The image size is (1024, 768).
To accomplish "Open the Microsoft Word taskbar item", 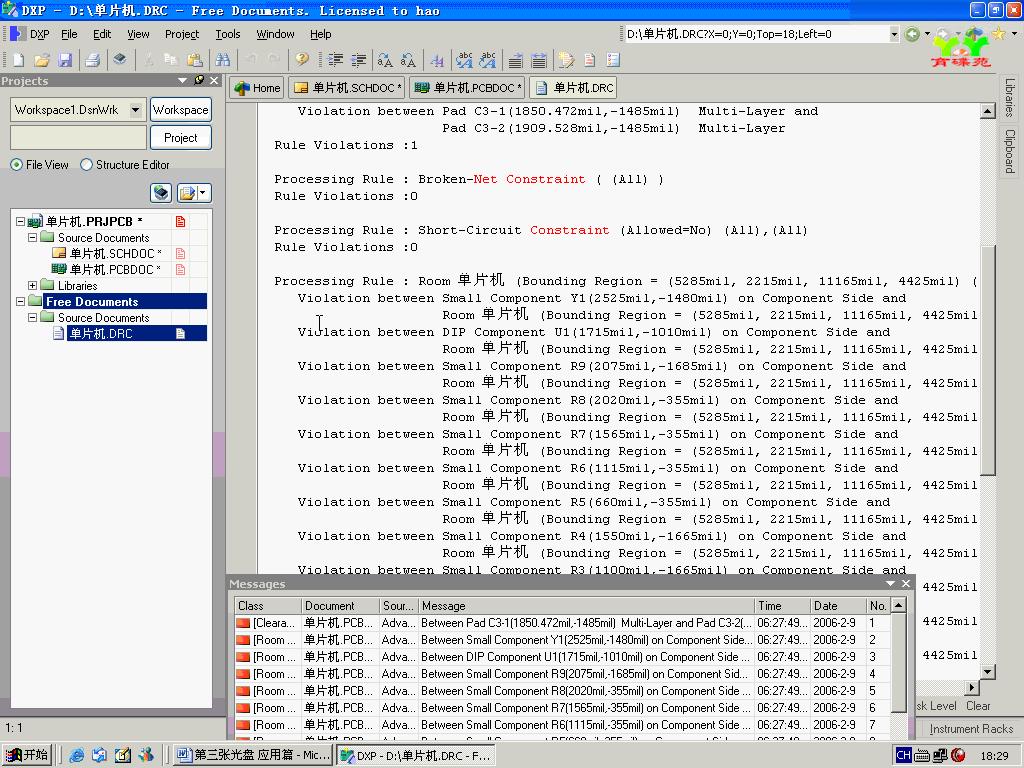I will (253, 755).
